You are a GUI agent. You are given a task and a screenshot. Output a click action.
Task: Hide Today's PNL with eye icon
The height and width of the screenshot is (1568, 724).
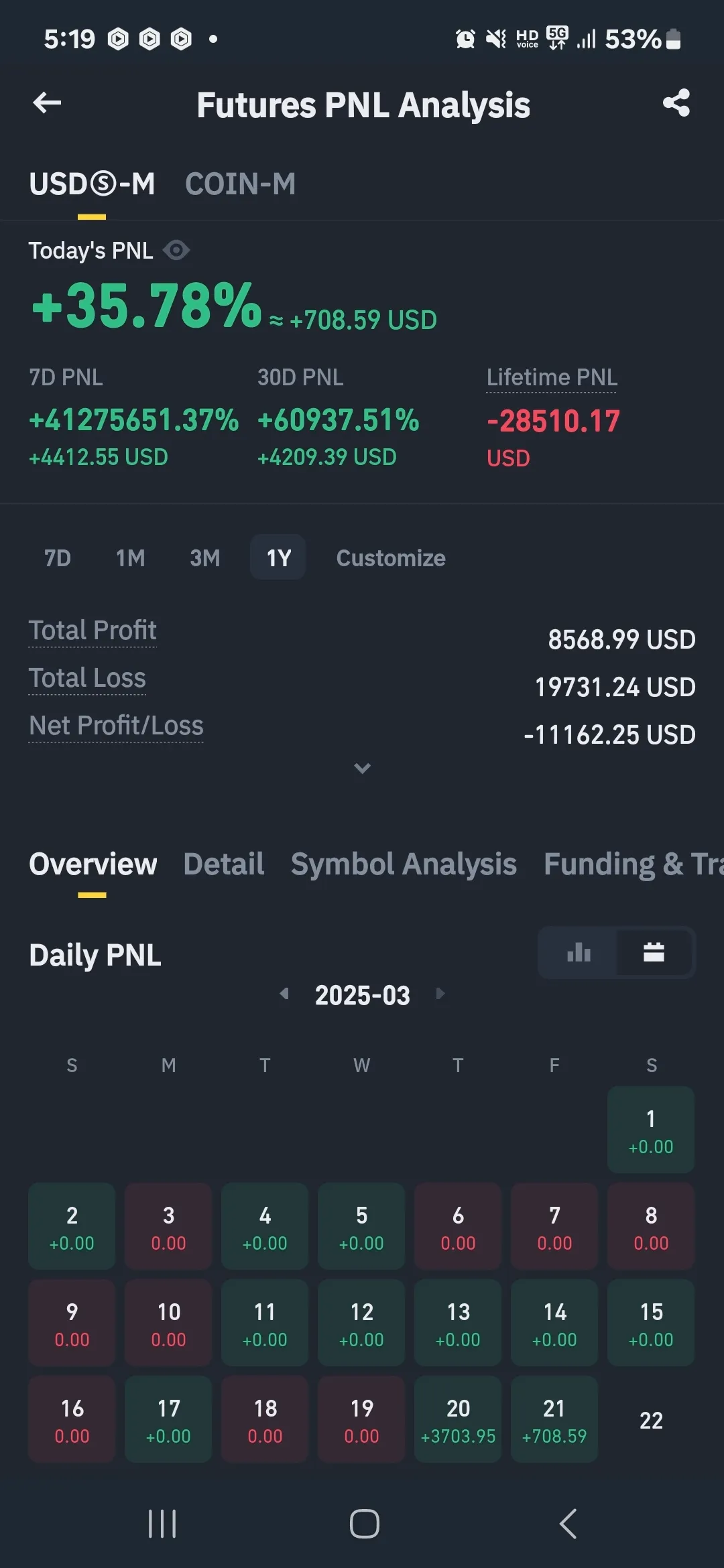point(176,251)
